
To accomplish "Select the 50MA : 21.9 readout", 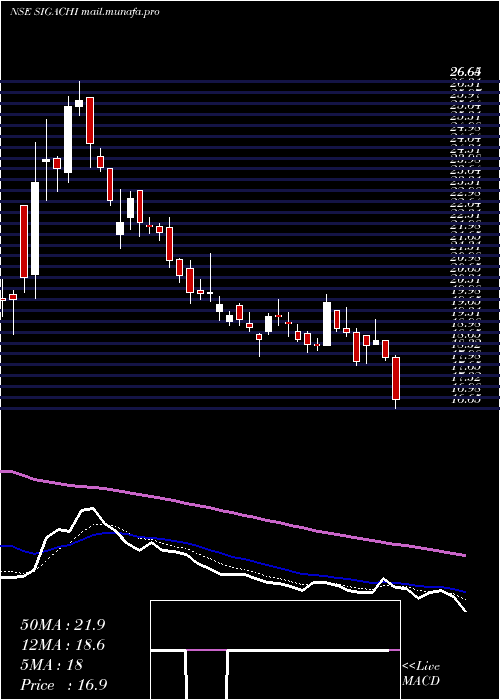I will (63, 625).
